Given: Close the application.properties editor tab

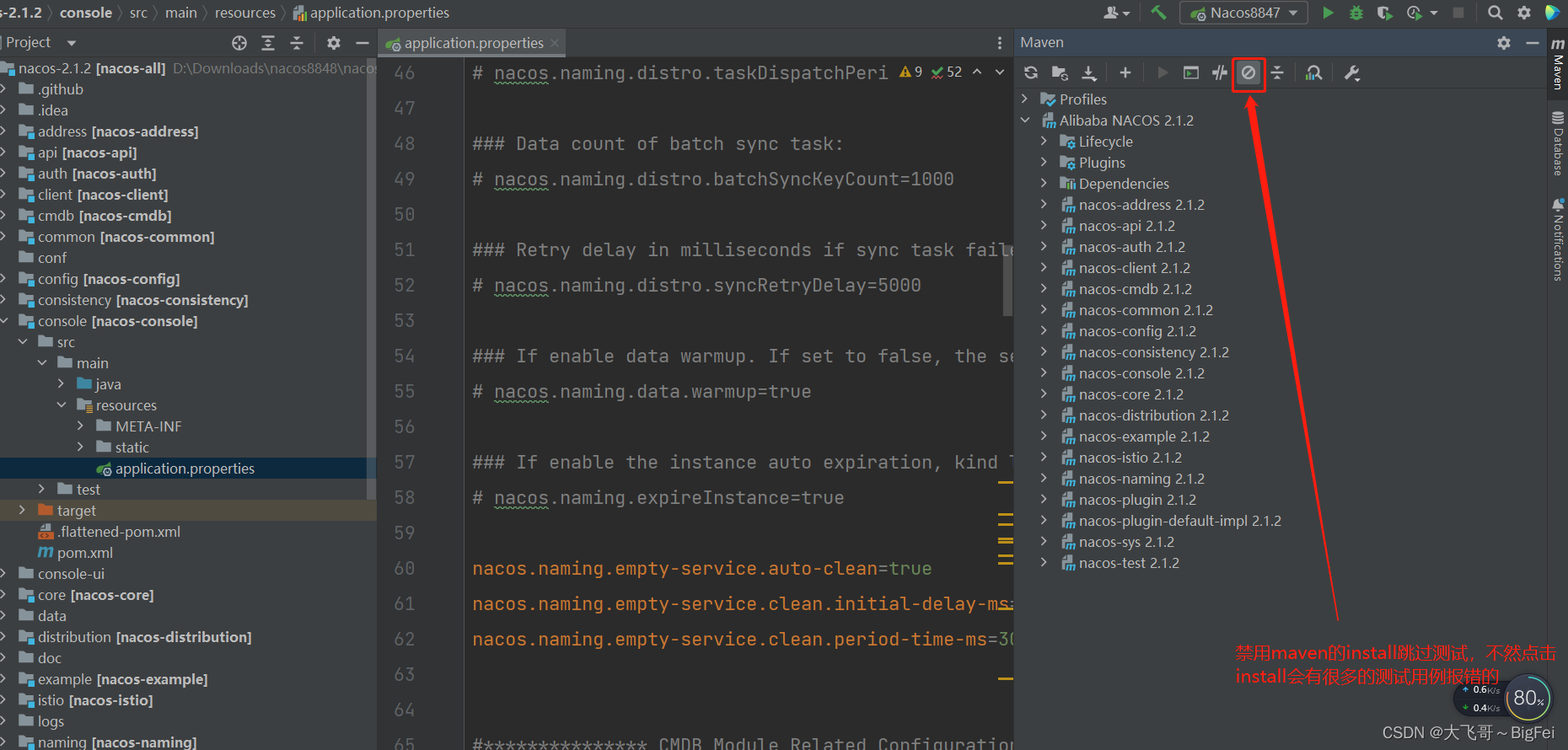Looking at the screenshot, I should tap(555, 43).
